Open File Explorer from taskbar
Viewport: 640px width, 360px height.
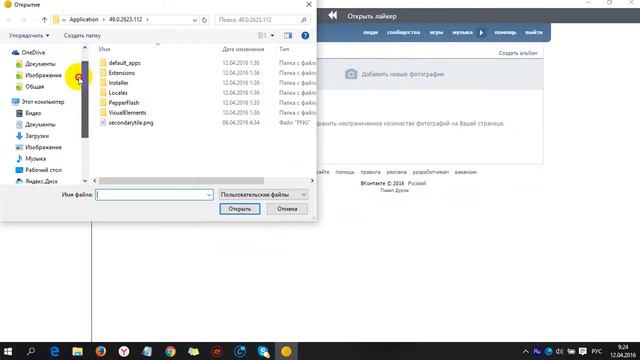[78, 351]
